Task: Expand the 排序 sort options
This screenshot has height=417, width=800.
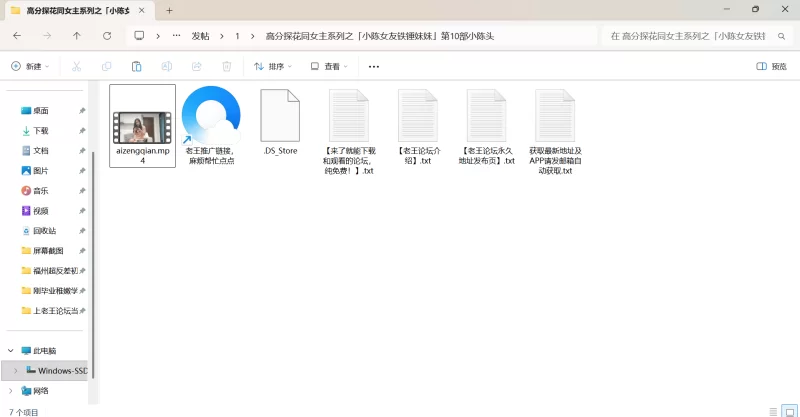Action: click(273, 66)
